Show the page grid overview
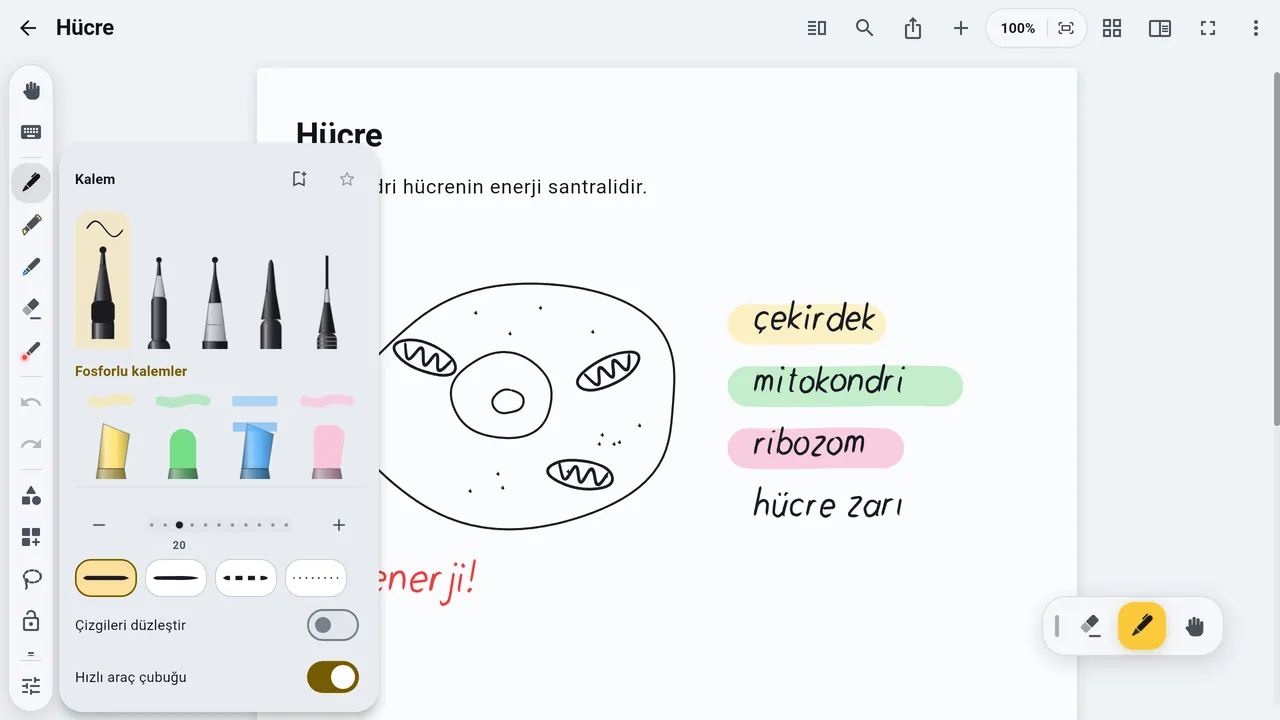This screenshot has width=1280, height=720. [x=1112, y=28]
